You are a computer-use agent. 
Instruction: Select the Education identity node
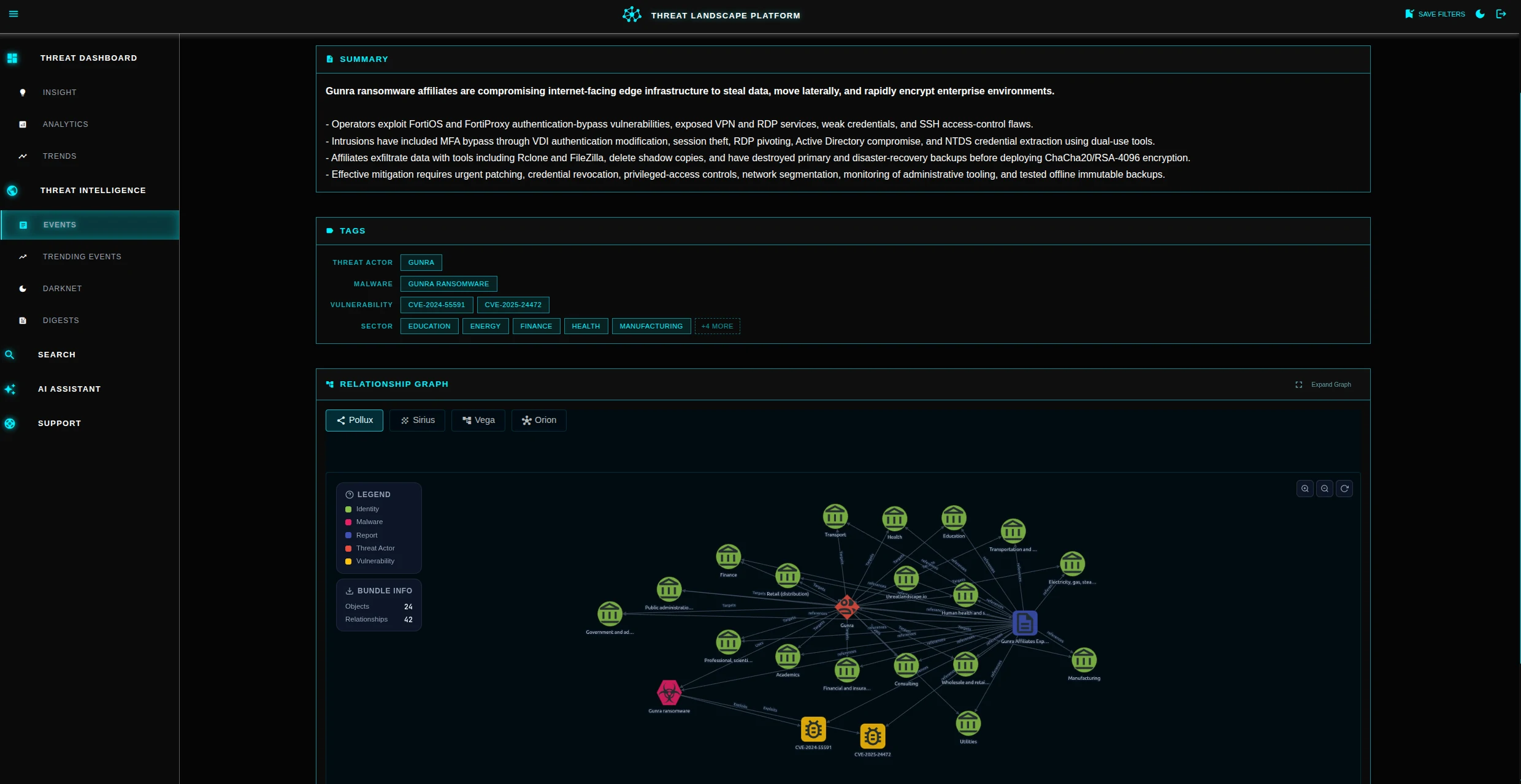[954, 518]
